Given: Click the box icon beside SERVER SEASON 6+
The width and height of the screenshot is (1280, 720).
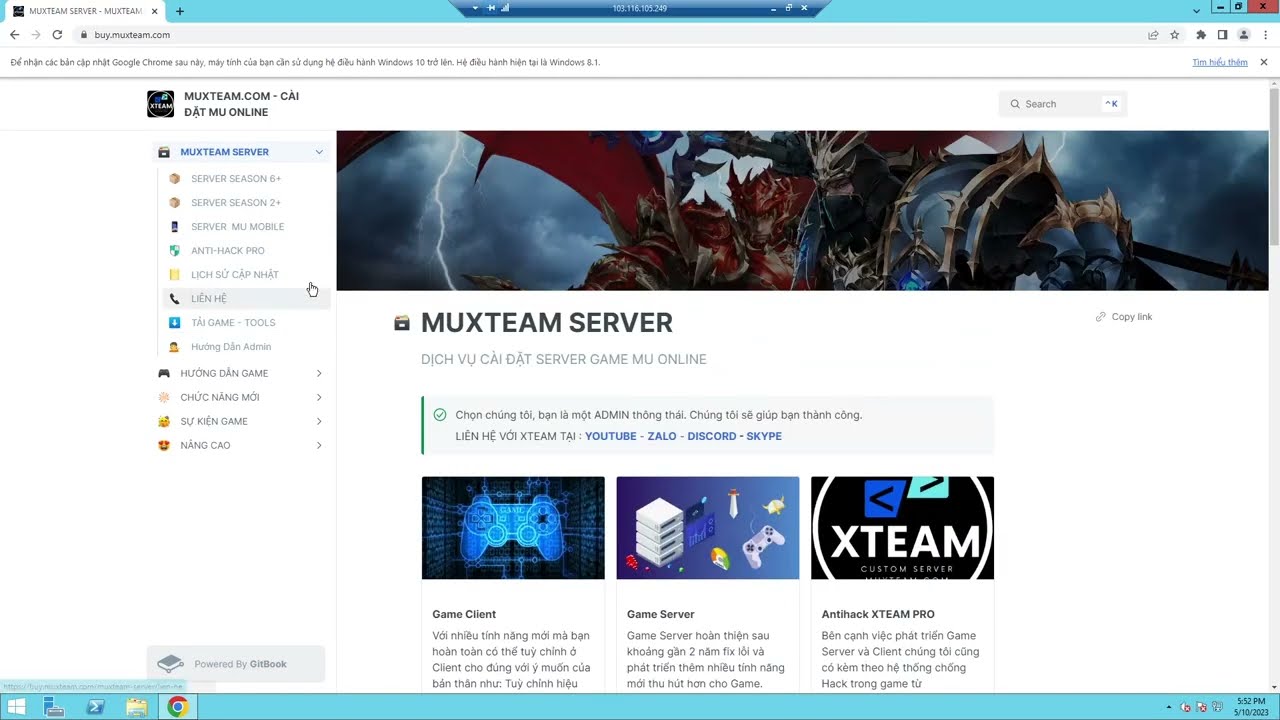Looking at the screenshot, I should tap(174, 179).
